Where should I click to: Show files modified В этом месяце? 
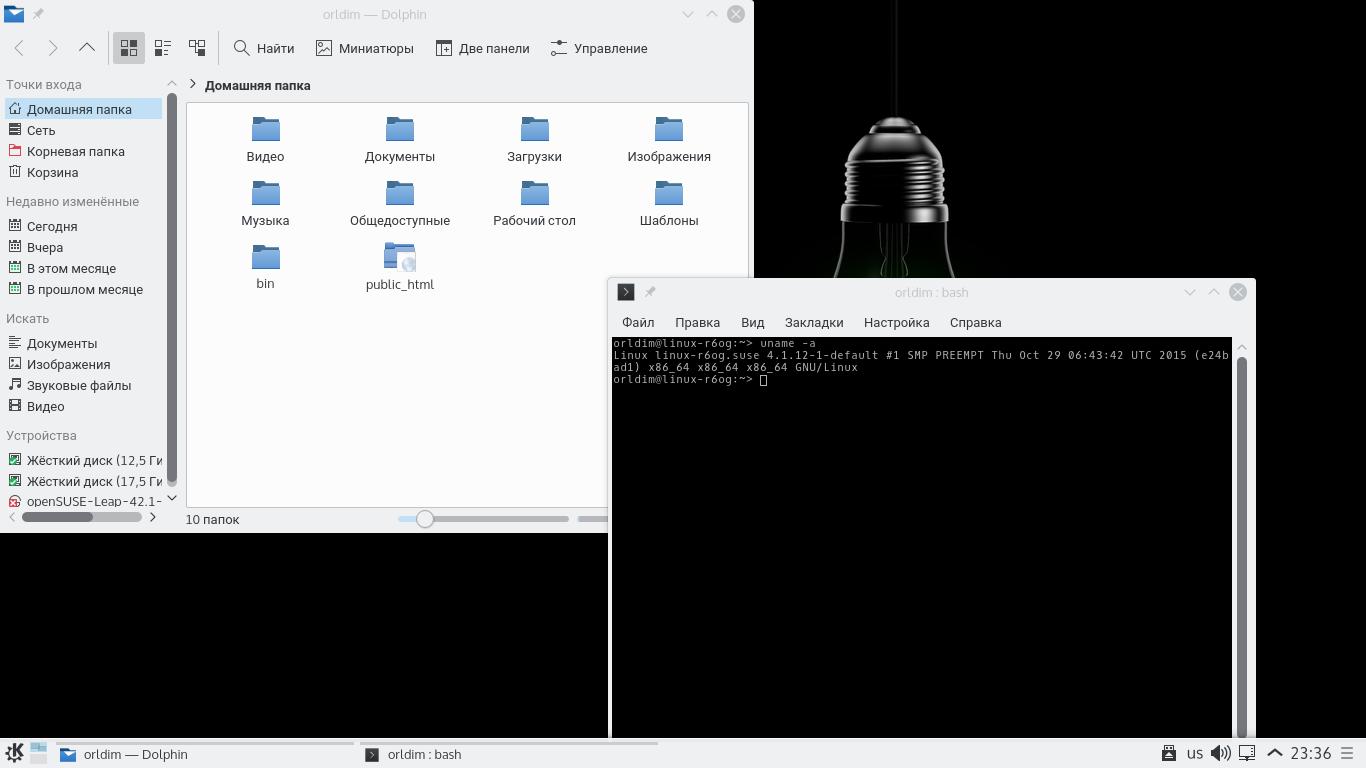[x=83, y=268]
